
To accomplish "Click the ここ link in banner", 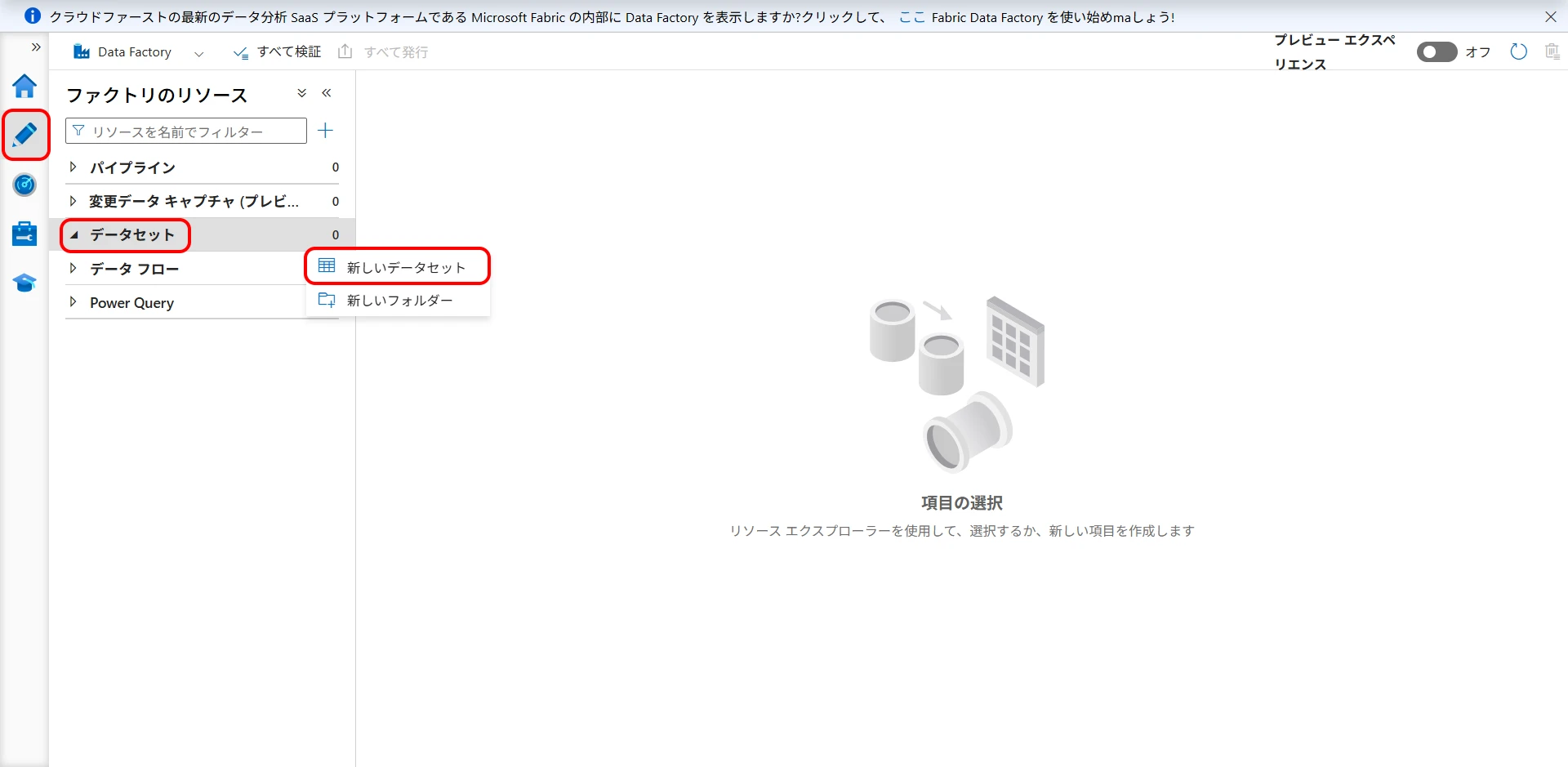I will pos(911,17).
